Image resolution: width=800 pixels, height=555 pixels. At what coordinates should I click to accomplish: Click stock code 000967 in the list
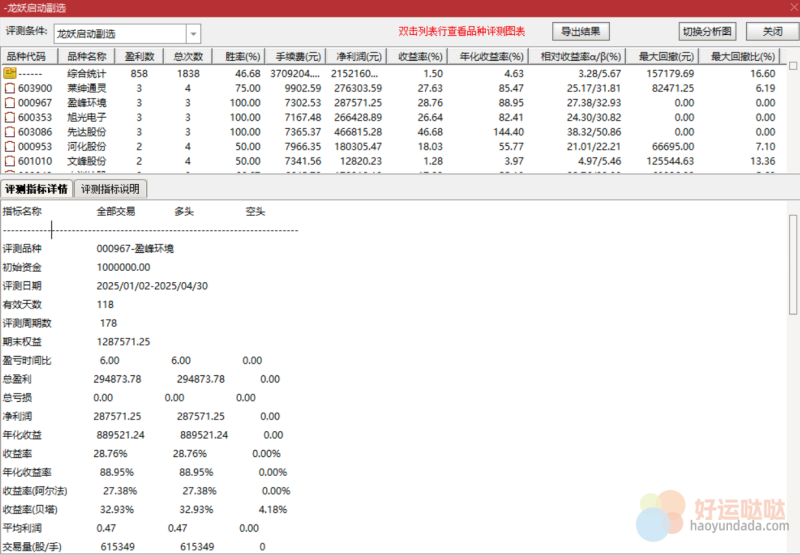click(35, 103)
